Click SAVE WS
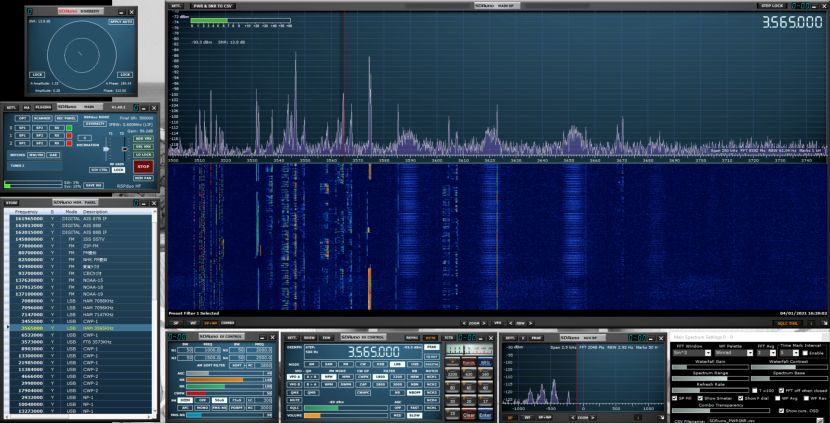The height and width of the screenshot is (423, 830). click(94, 185)
